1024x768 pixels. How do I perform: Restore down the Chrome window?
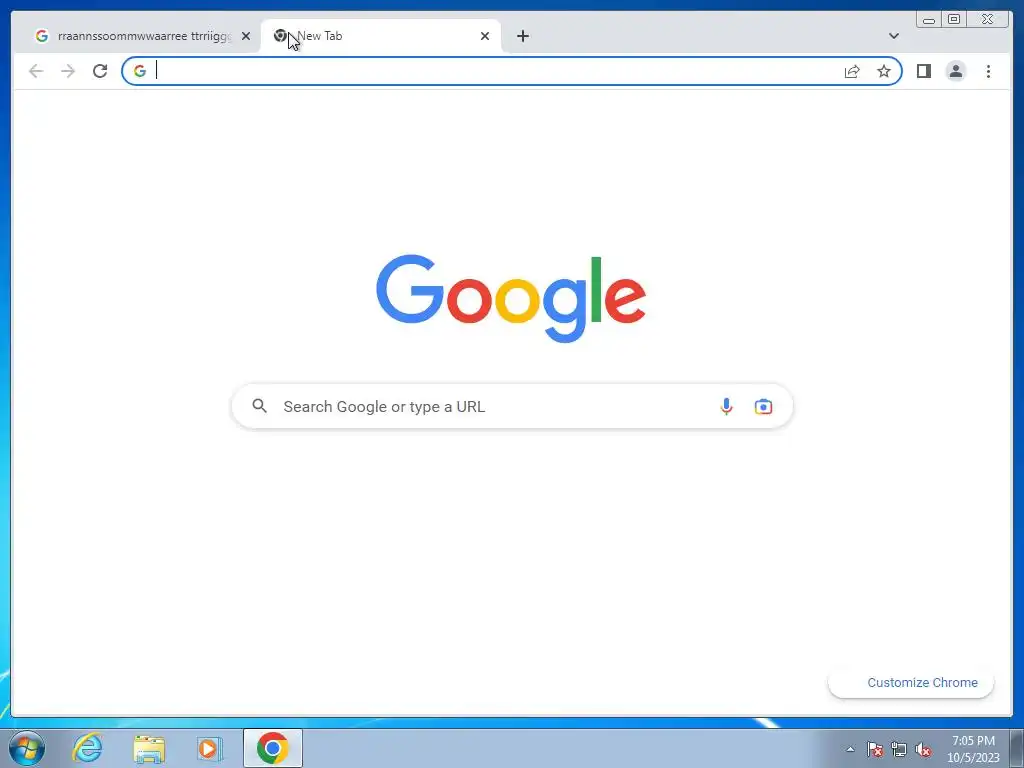[x=954, y=20]
